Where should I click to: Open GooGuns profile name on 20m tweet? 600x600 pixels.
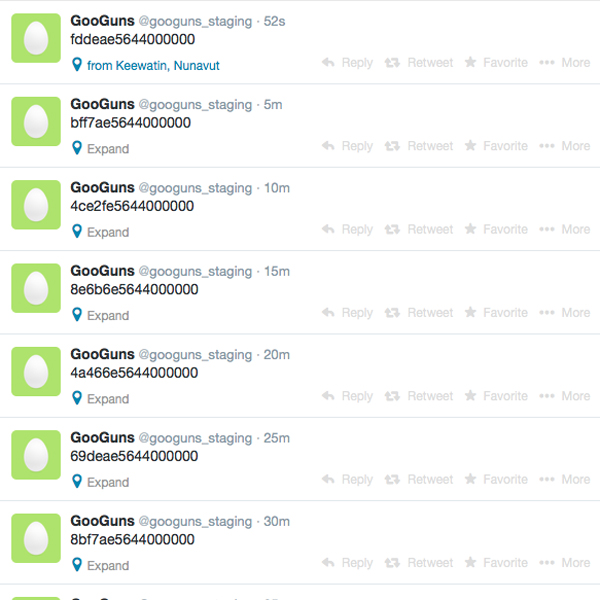103,354
